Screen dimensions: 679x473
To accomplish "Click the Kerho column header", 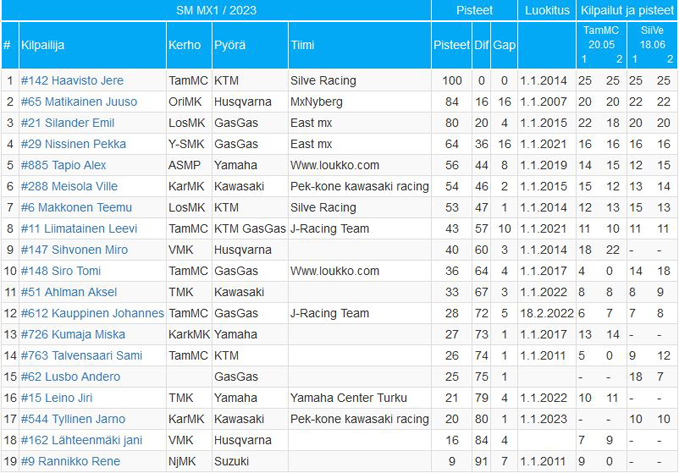I will coord(184,45).
